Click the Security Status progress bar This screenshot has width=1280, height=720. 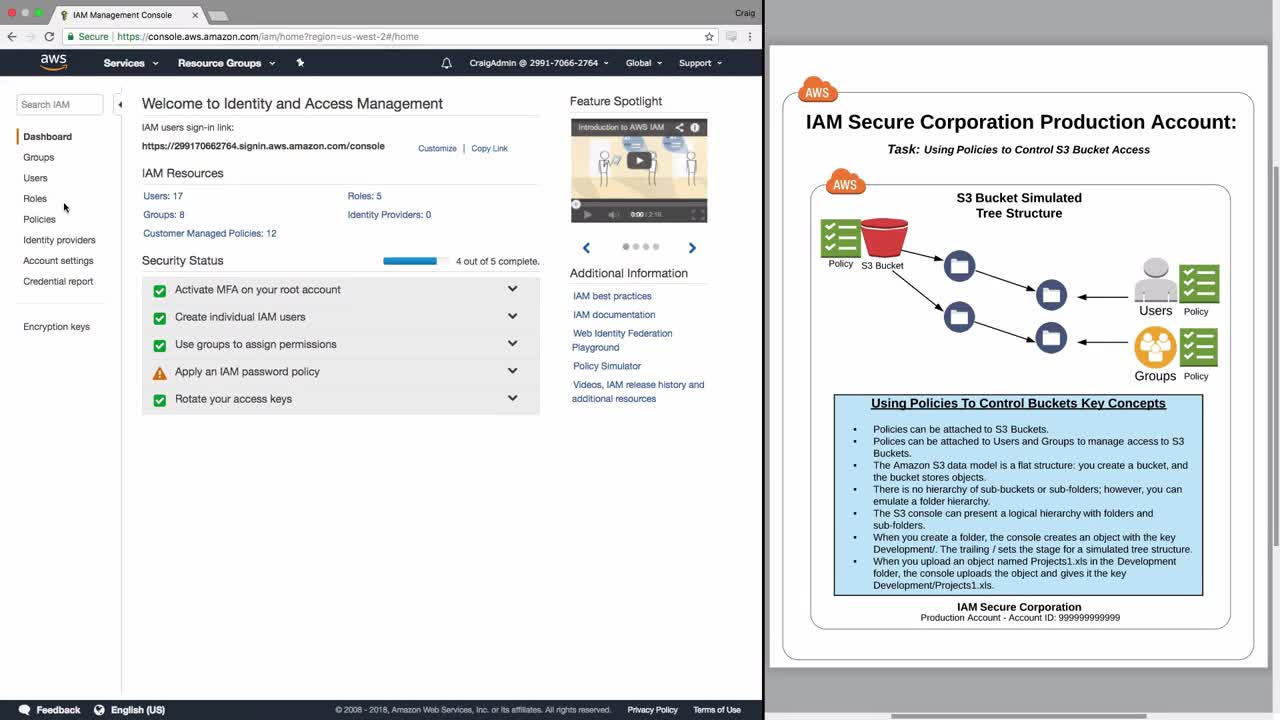(x=416, y=261)
